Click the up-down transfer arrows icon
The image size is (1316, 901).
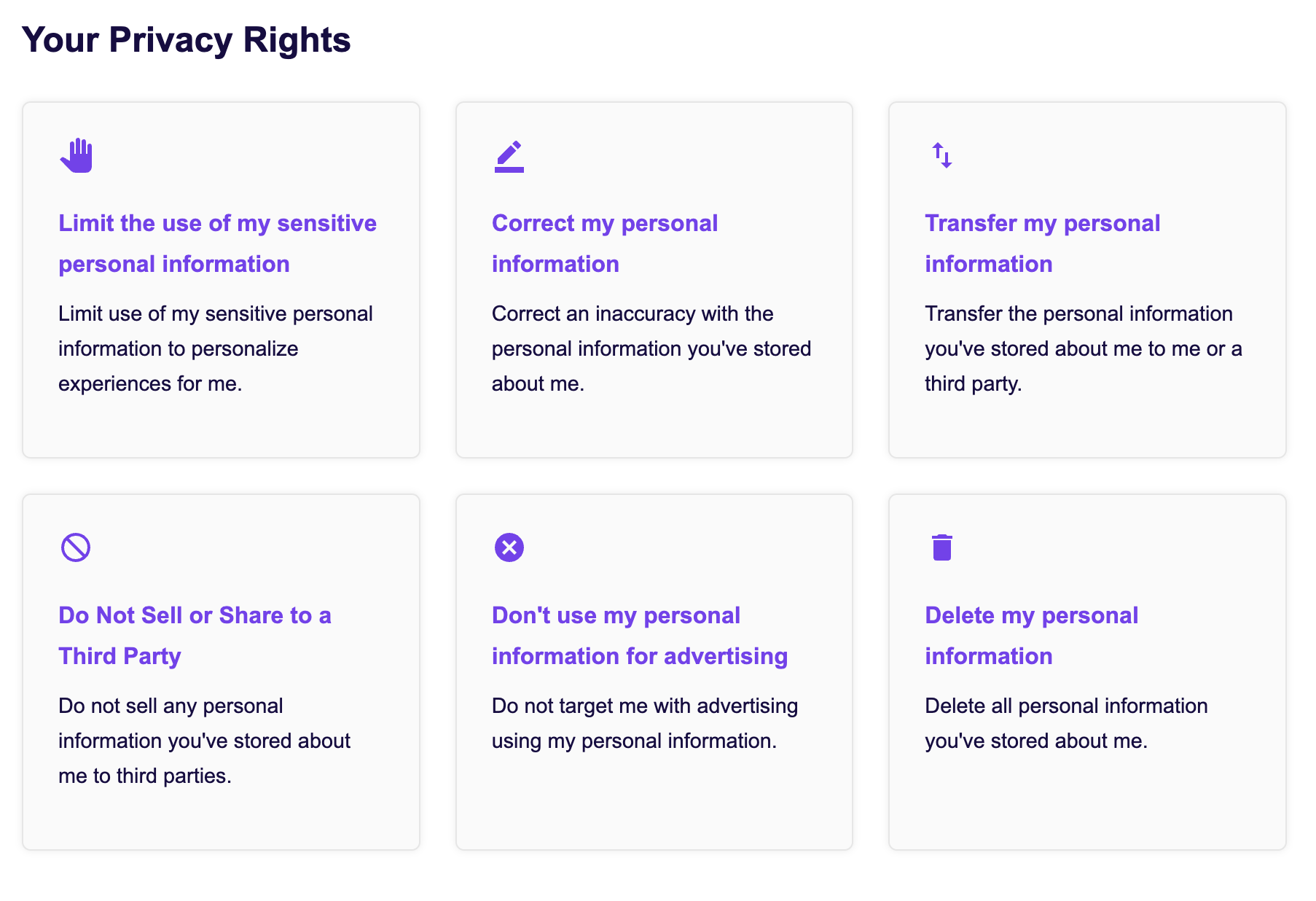click(942, 155)
